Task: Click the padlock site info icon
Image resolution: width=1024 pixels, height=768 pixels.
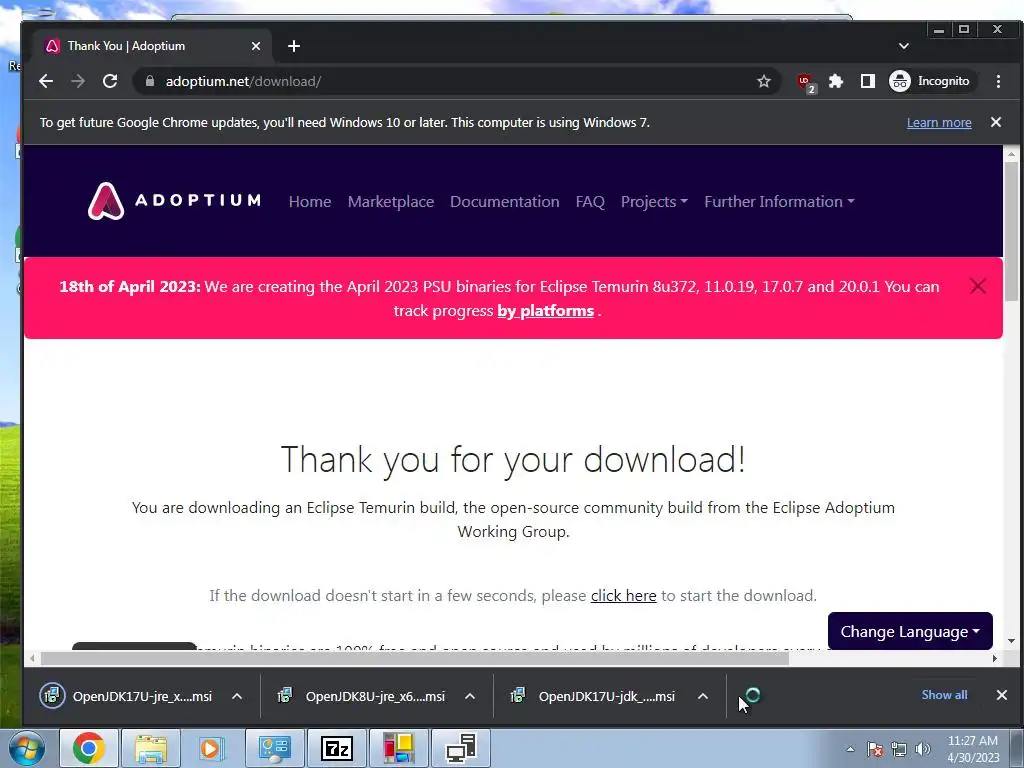Action: (150, 81)
